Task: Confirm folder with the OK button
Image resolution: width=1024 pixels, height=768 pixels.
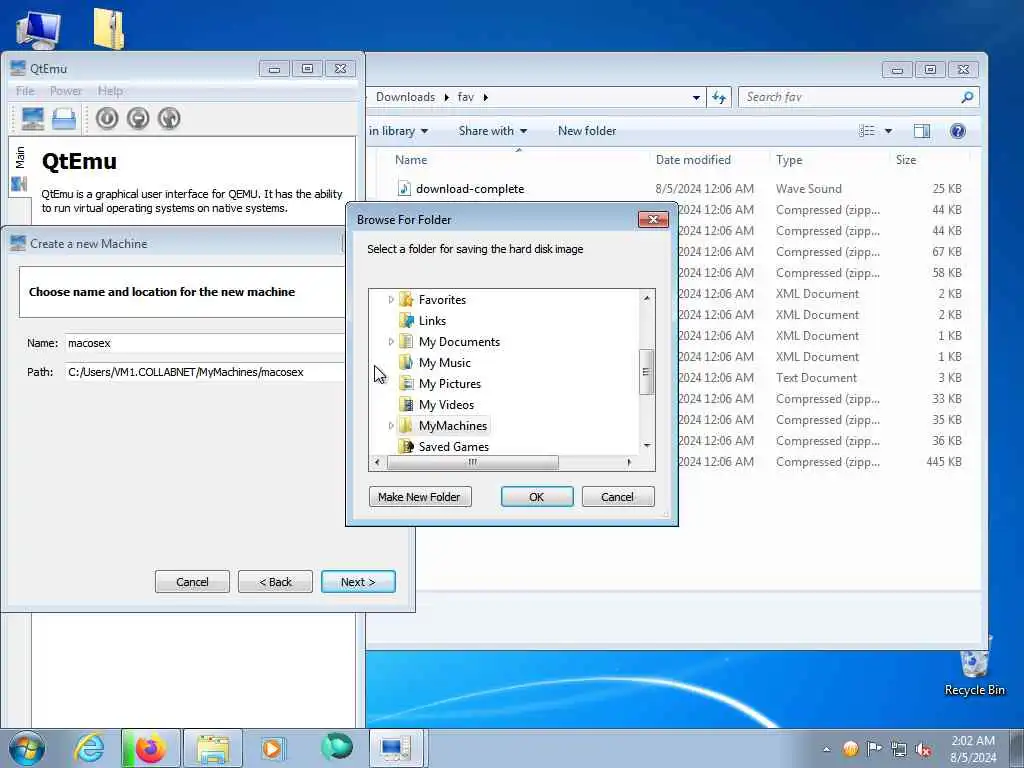Action: [537, 497]
